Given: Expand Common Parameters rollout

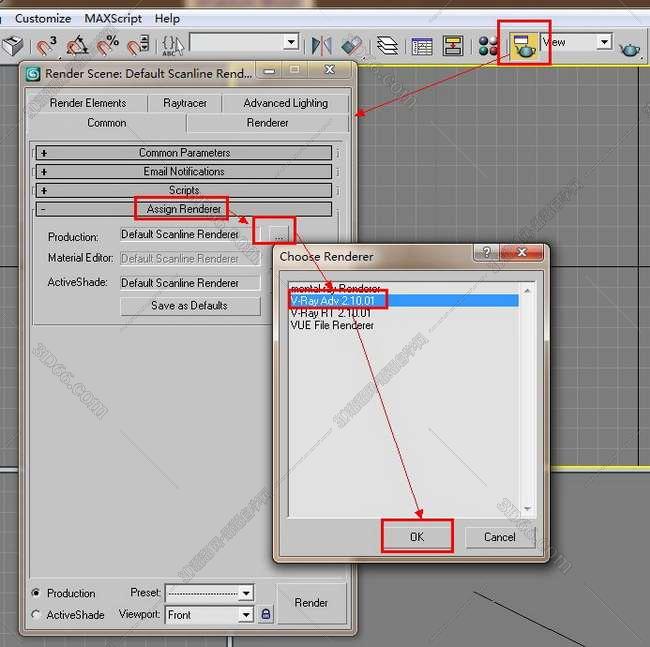Looking at the screenshot, I should 184,153.
